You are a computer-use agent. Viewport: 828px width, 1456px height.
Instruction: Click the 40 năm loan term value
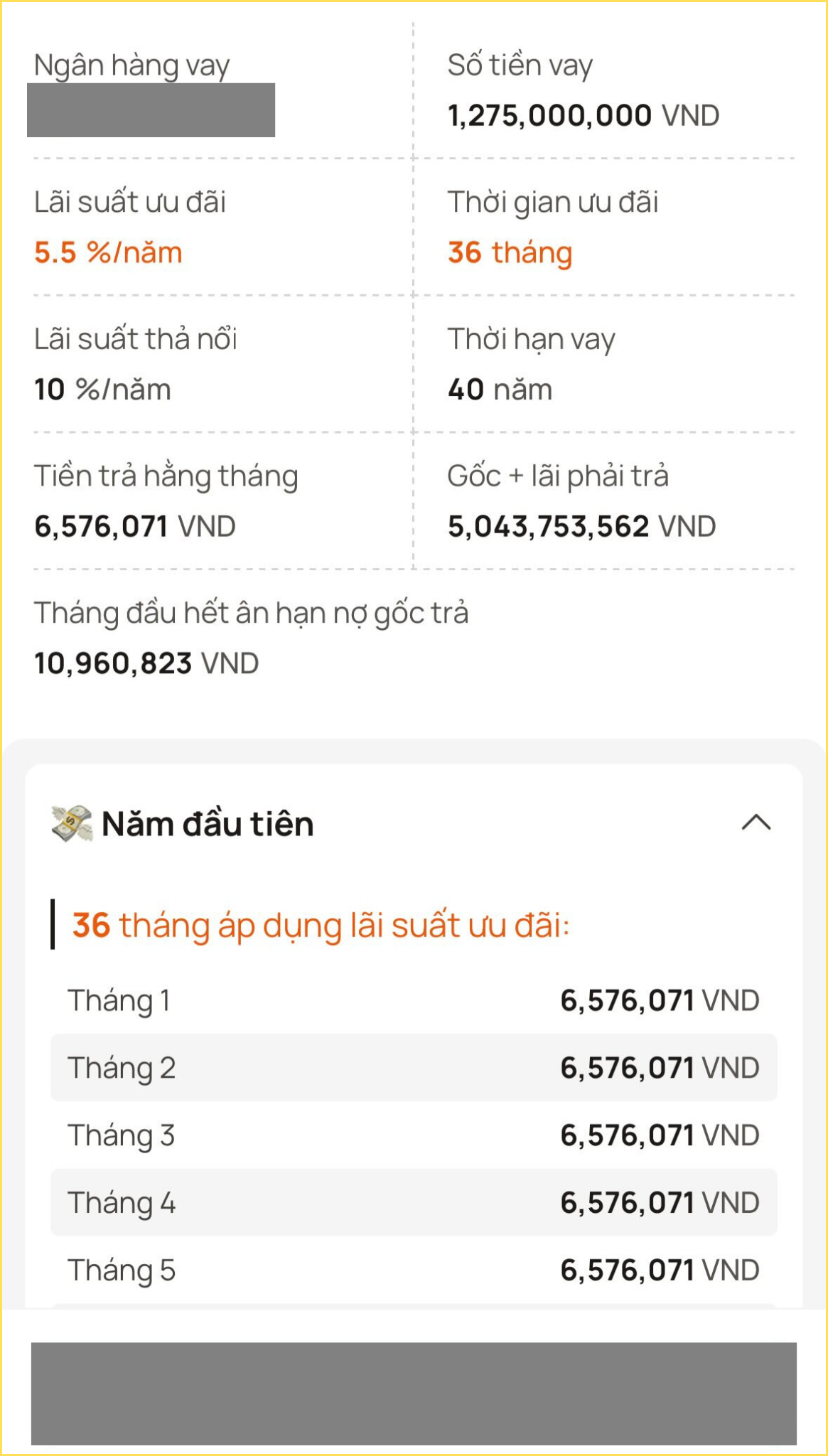(500, 389)
